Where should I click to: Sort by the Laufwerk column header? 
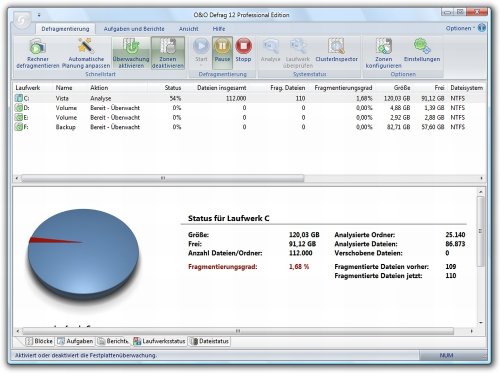(28, 88)
